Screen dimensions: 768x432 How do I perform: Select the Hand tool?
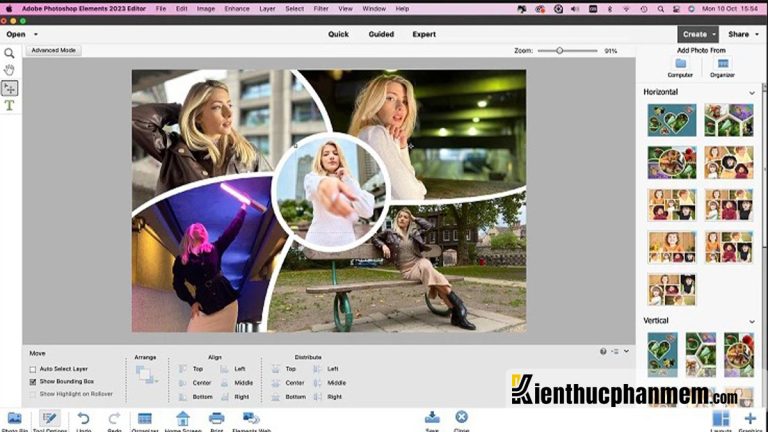coord(9,70)
